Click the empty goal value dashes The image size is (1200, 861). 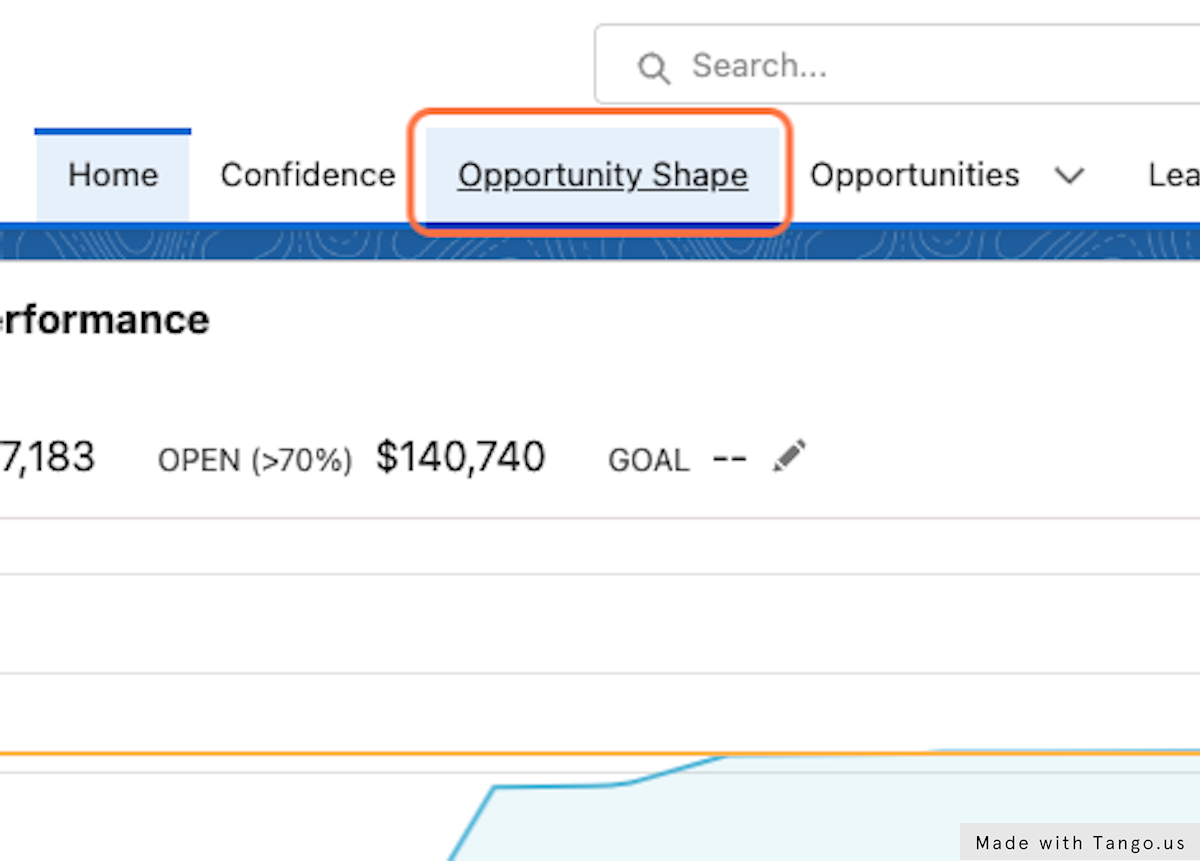coord(730,459)
